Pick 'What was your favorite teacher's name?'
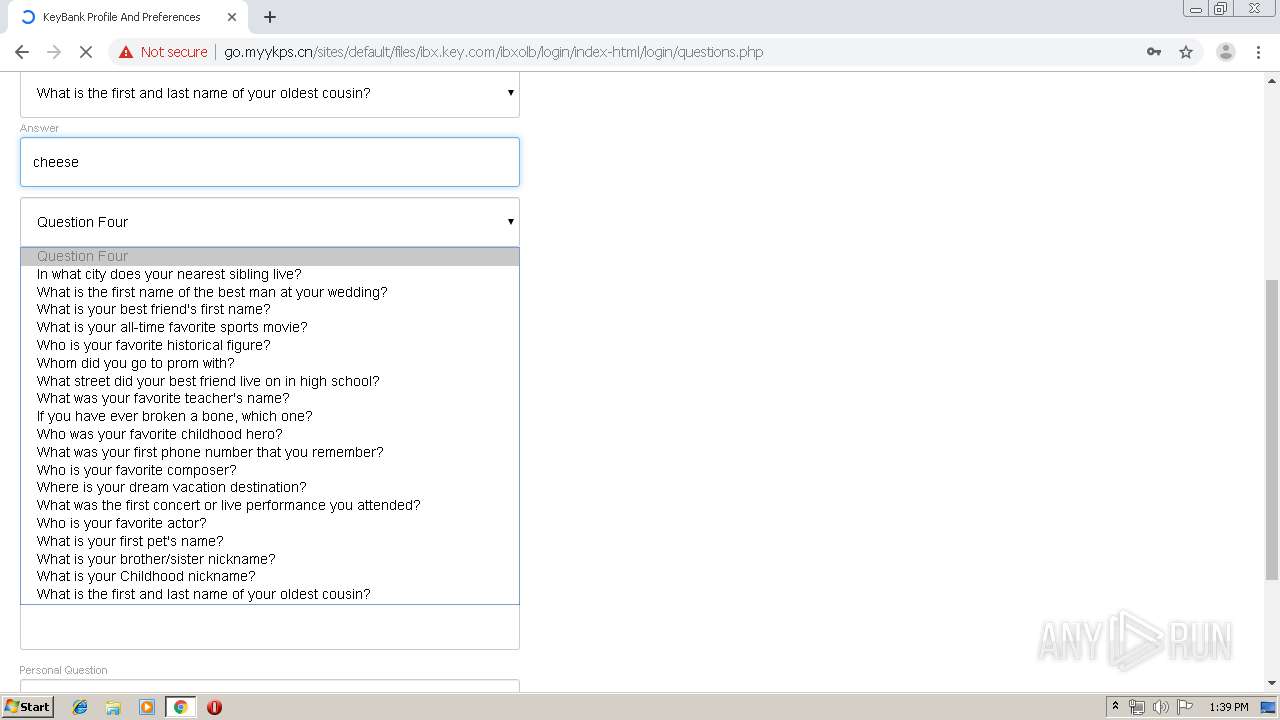 click(270, 398)
